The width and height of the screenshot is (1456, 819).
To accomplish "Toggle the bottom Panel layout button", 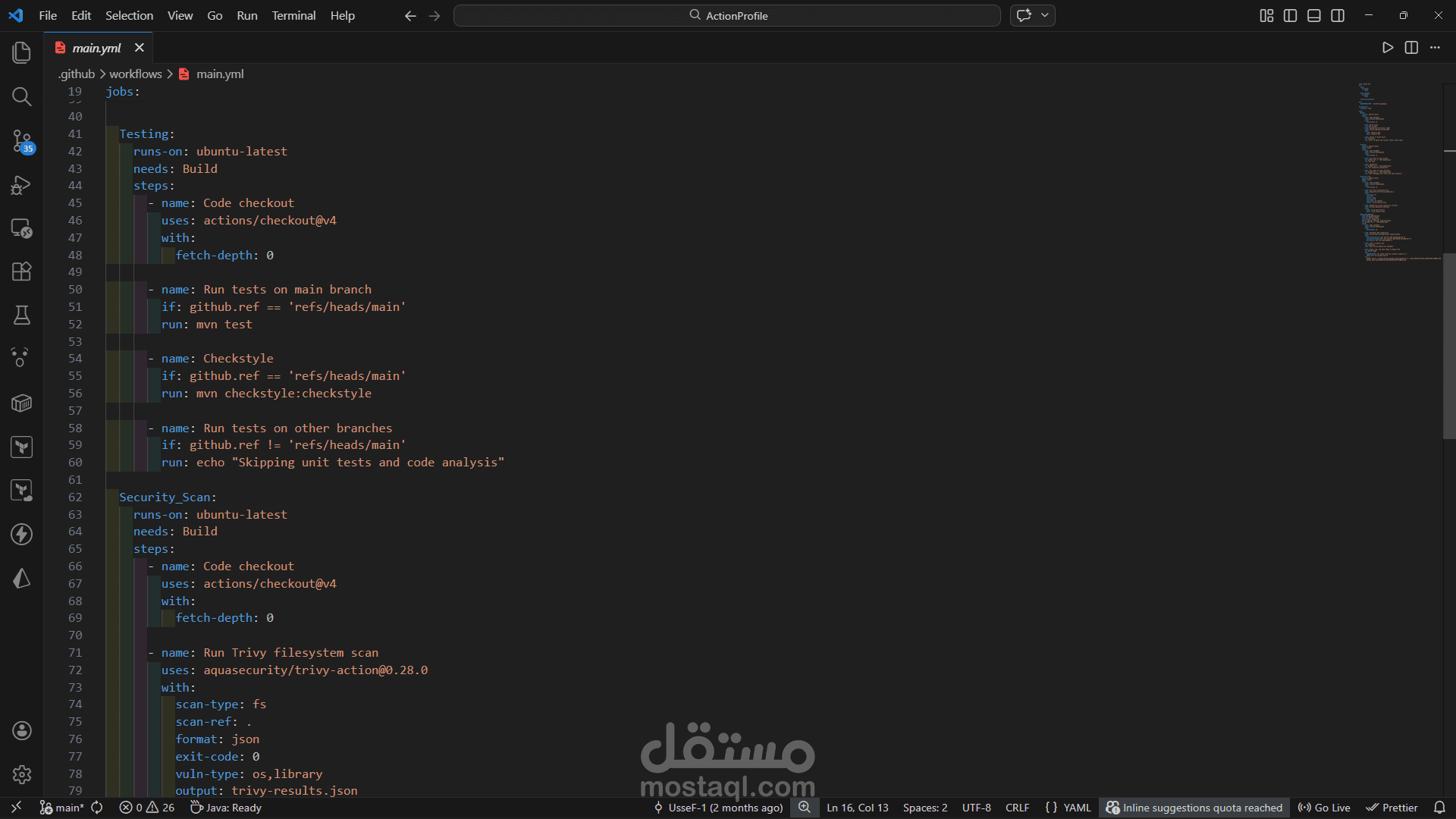I will click(x=1314, y=16).
